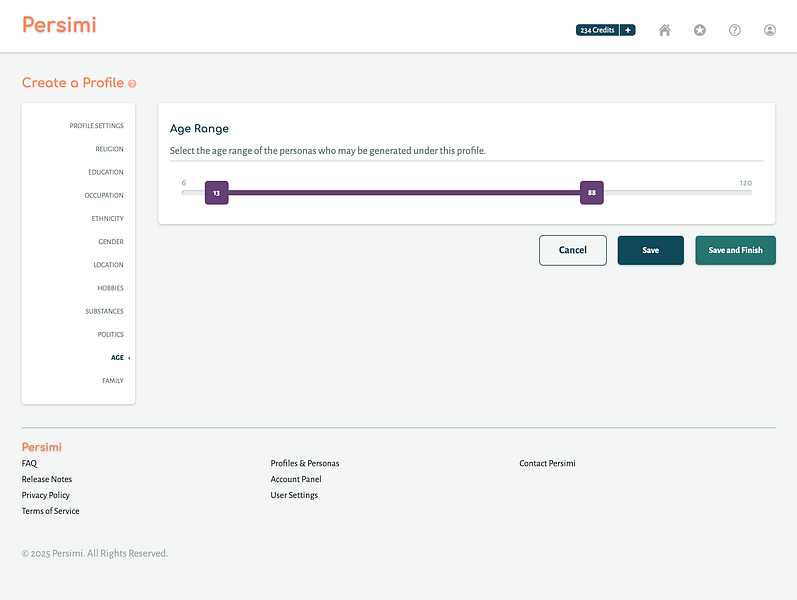Click the help icon beside Create a Profile
The image size is (797, 600).
tap(132, 84)
